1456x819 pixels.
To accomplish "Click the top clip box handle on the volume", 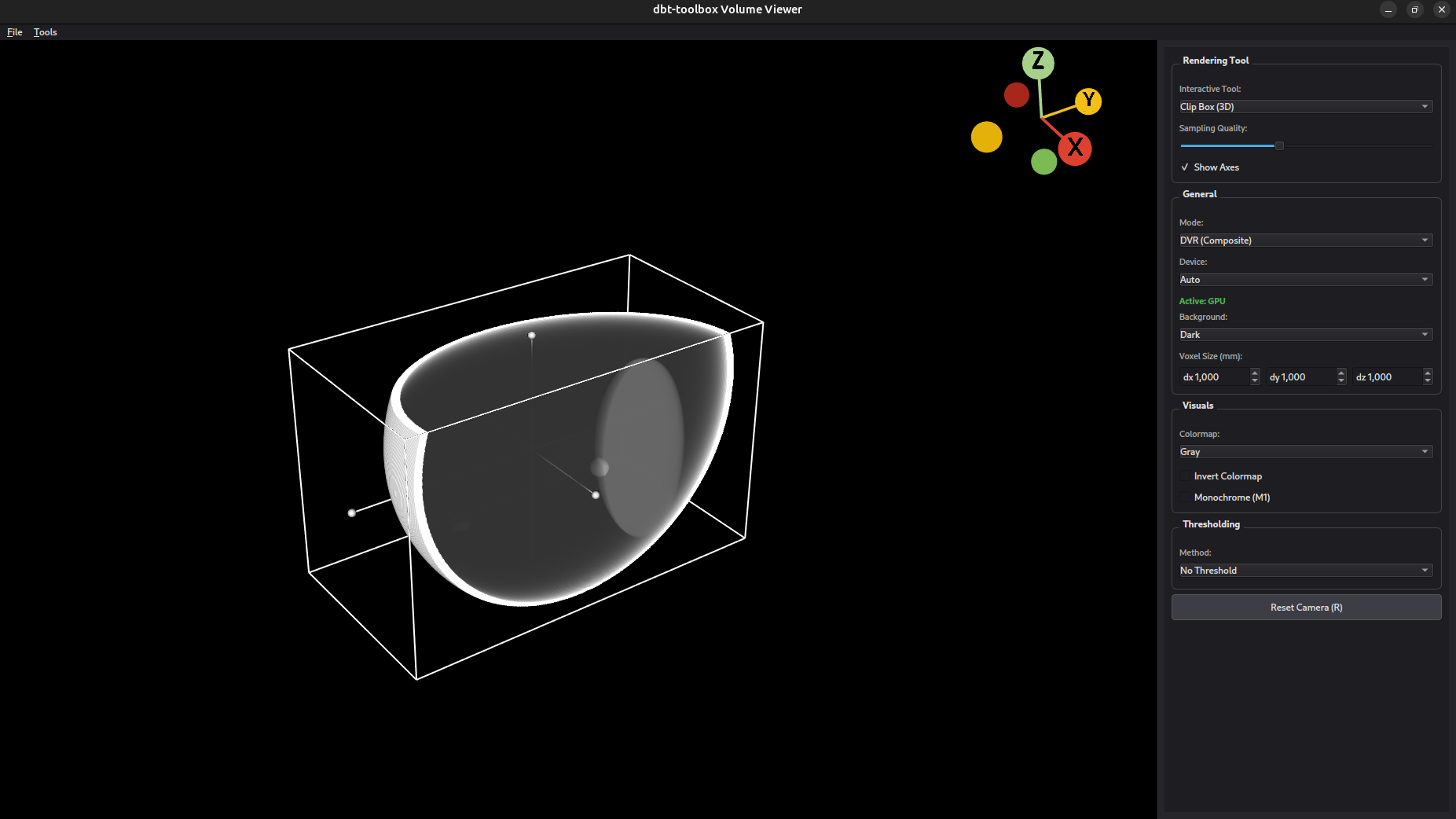I will click(x=532, y=336).
